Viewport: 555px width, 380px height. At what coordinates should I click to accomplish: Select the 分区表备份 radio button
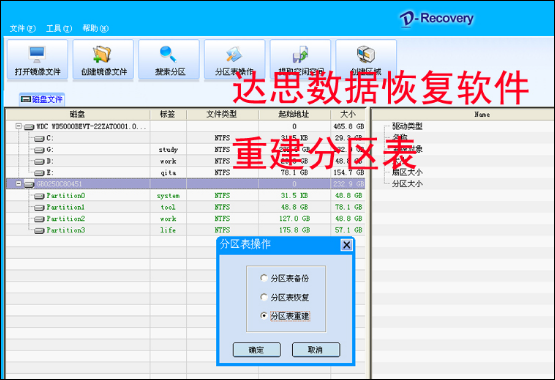tap(264, 278)
